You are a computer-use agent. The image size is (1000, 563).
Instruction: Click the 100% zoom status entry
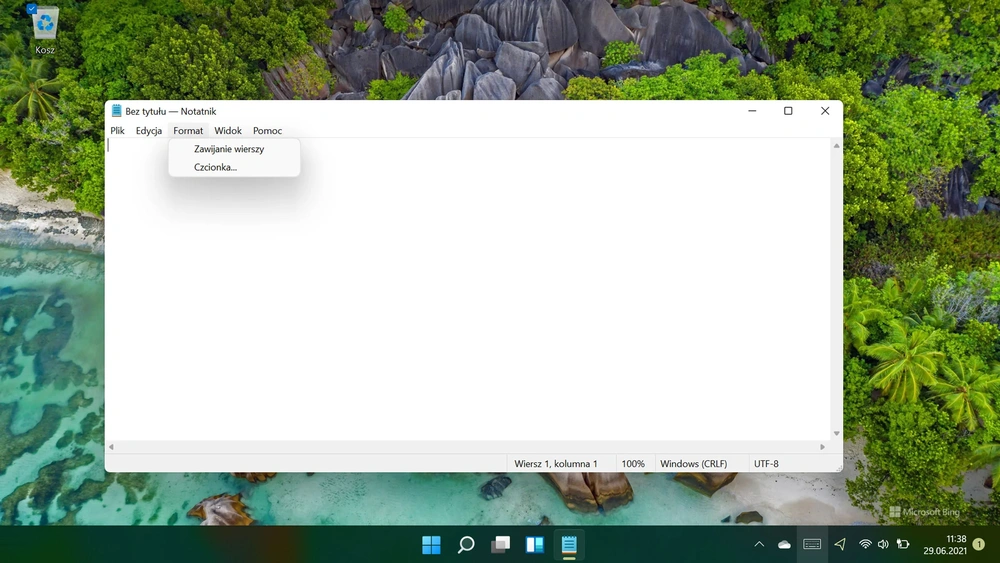[633, 464]
